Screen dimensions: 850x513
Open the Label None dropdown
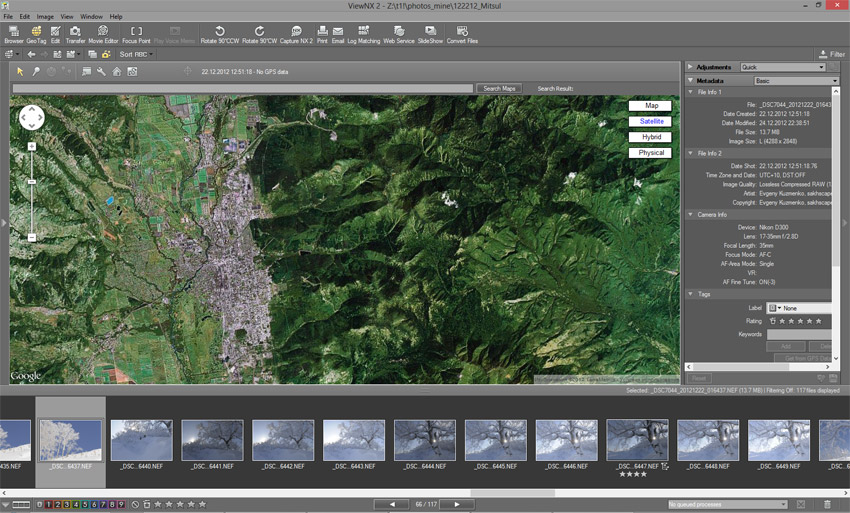click(x=799, y=308)
